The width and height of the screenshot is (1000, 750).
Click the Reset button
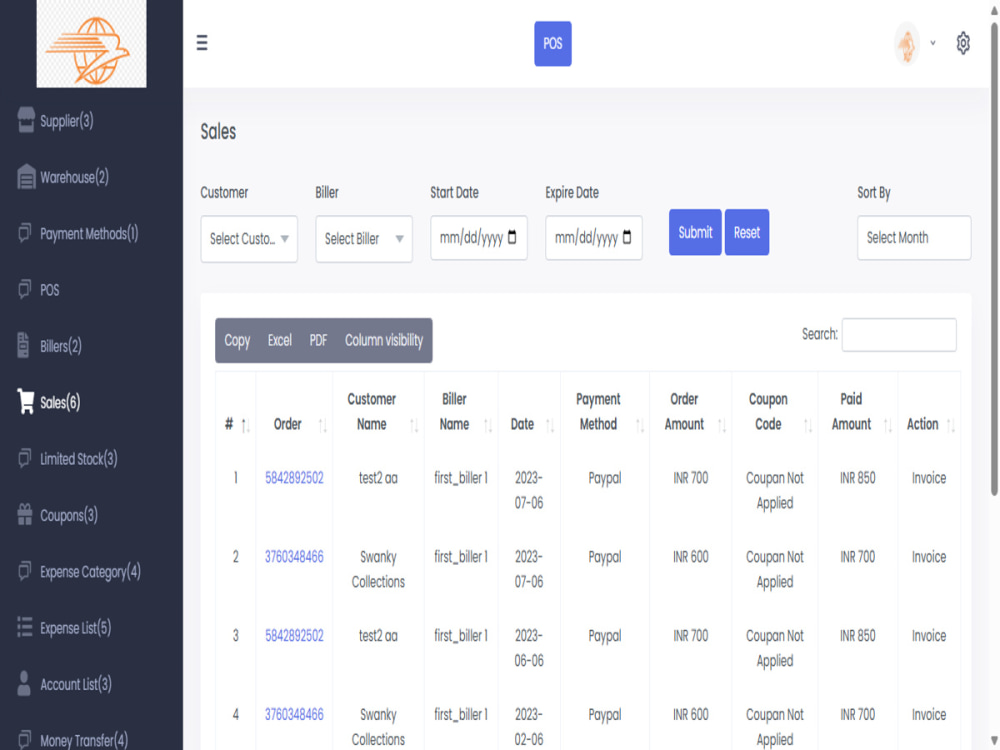(x=746, y=232)
